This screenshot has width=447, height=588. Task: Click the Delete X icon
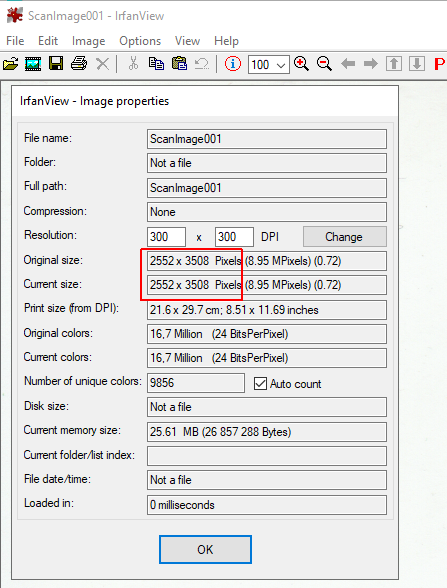click(102, 64)
